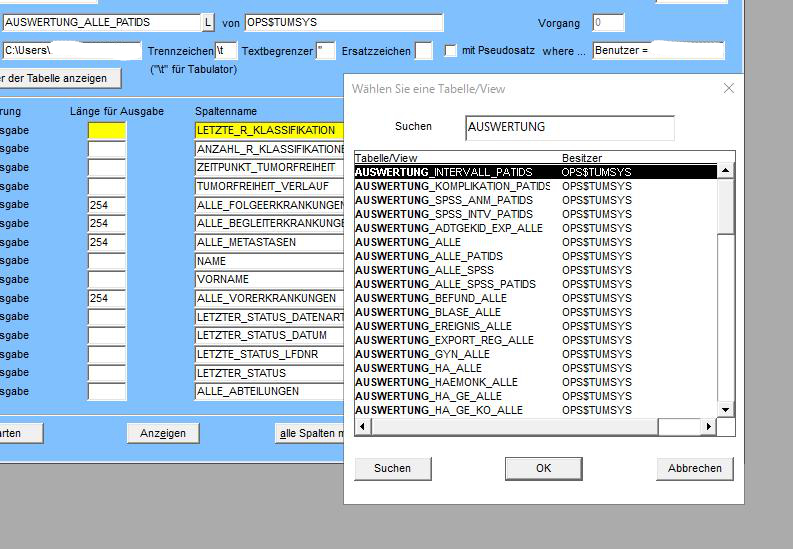Screen dimensions: 793x549
Task: Select AUSWERTUNG_ALLE_SPSS entry
Action: (424, 270)
